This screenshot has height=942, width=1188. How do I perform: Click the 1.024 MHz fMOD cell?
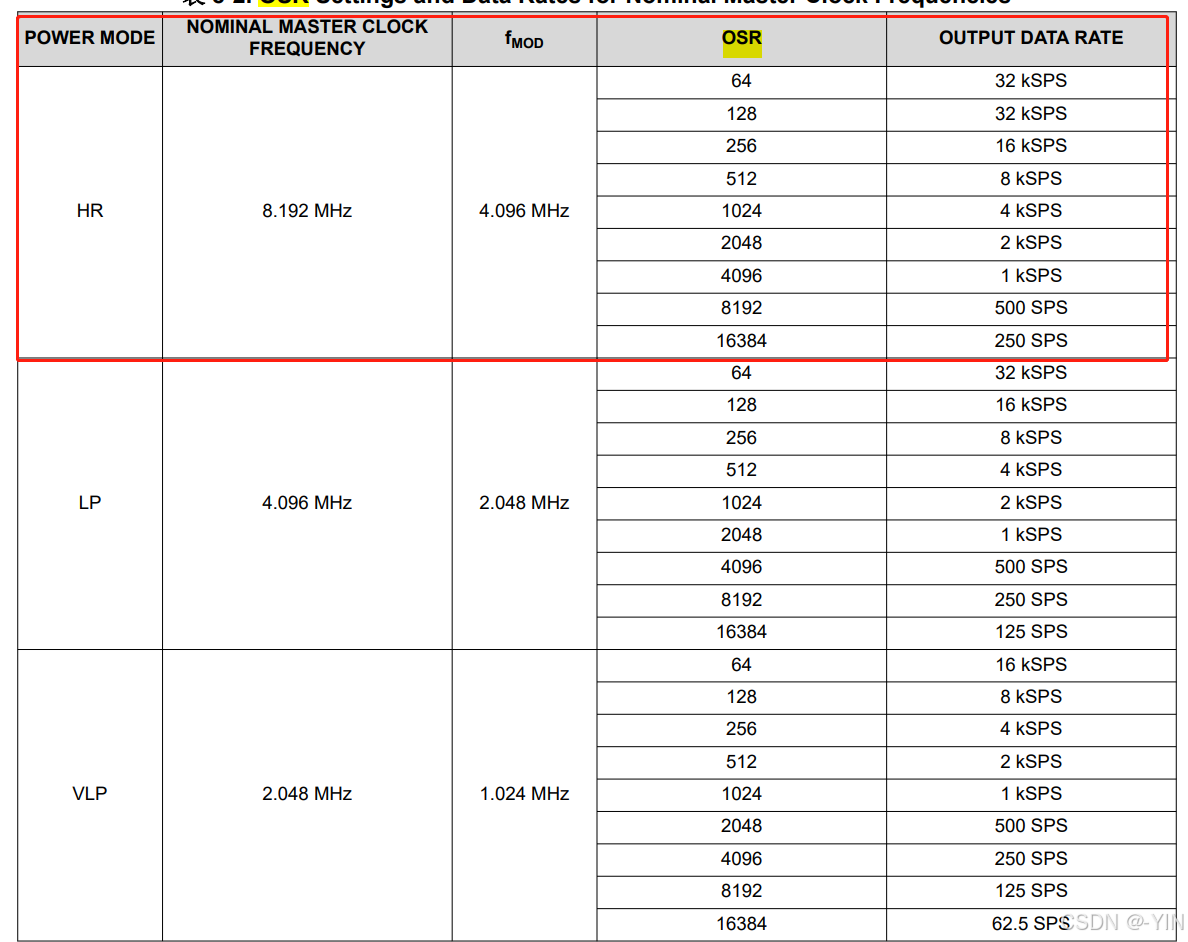coord(524,793)
